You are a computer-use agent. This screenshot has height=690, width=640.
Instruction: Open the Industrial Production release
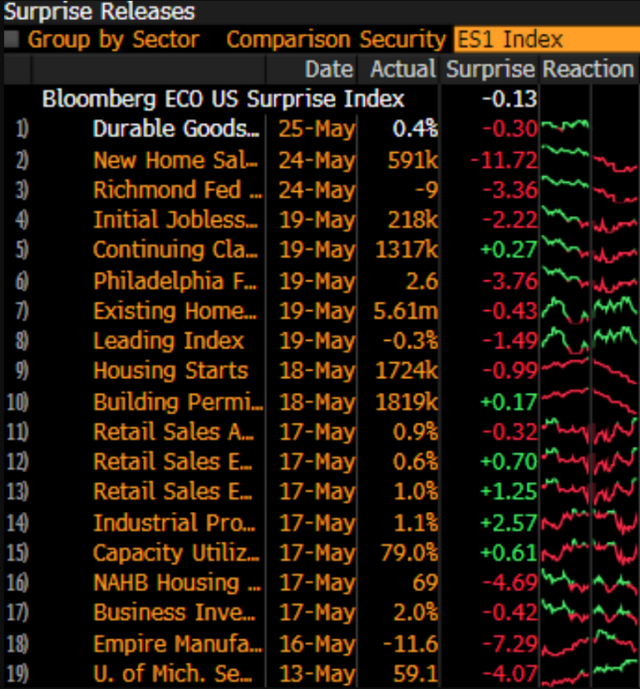(x=174, y=523)
